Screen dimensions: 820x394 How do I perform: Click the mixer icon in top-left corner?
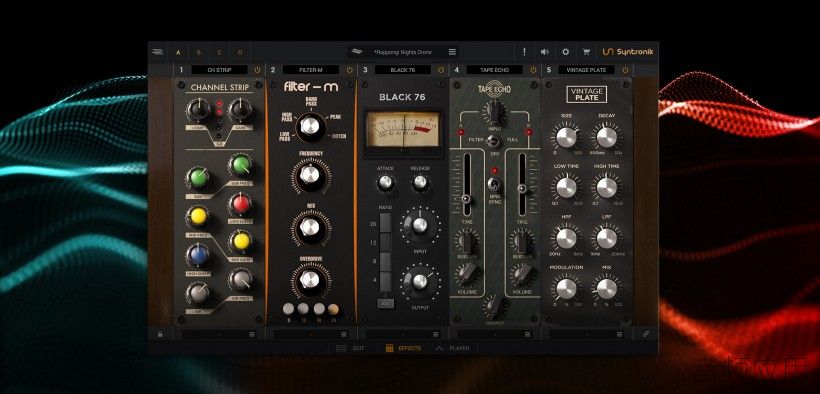click(x=157, y=52)
